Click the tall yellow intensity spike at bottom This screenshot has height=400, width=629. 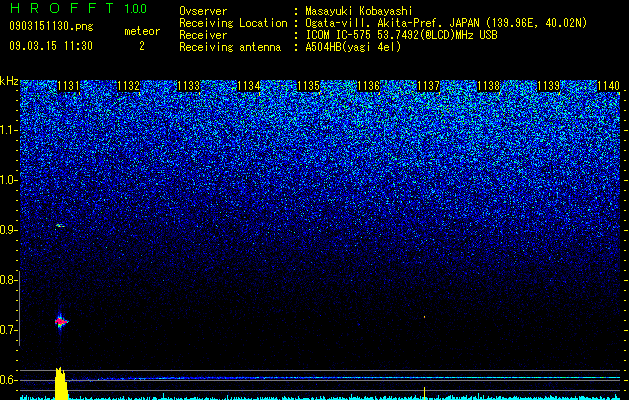[61, 383]
